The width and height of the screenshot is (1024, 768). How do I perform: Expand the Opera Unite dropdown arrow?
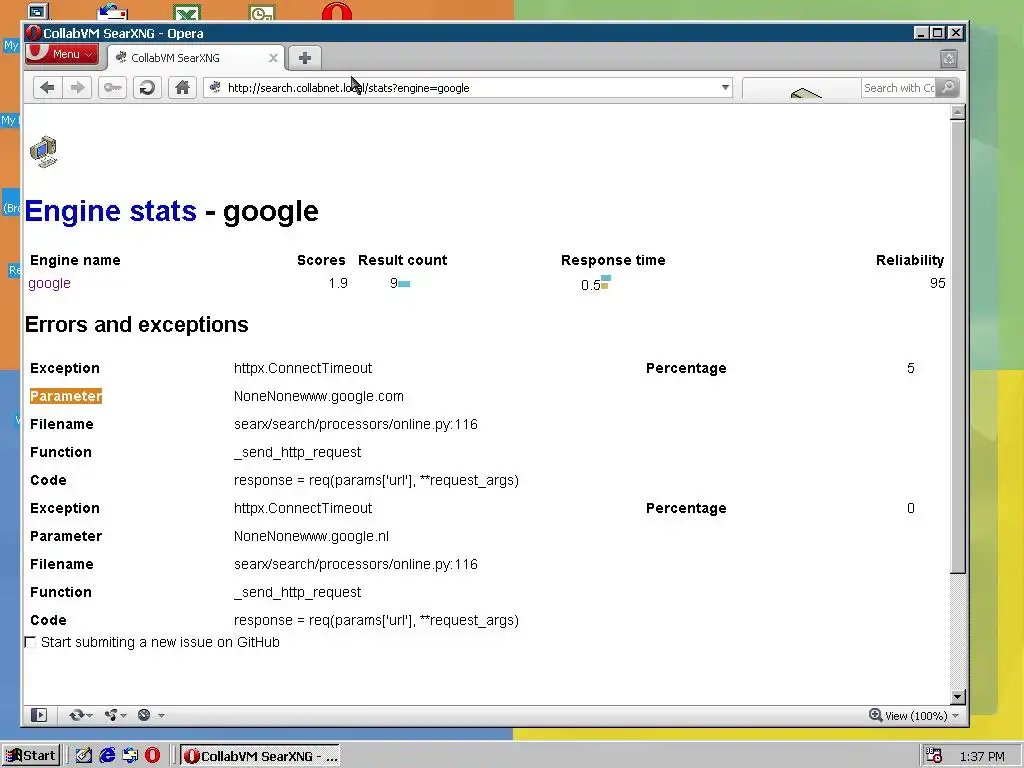123,716
